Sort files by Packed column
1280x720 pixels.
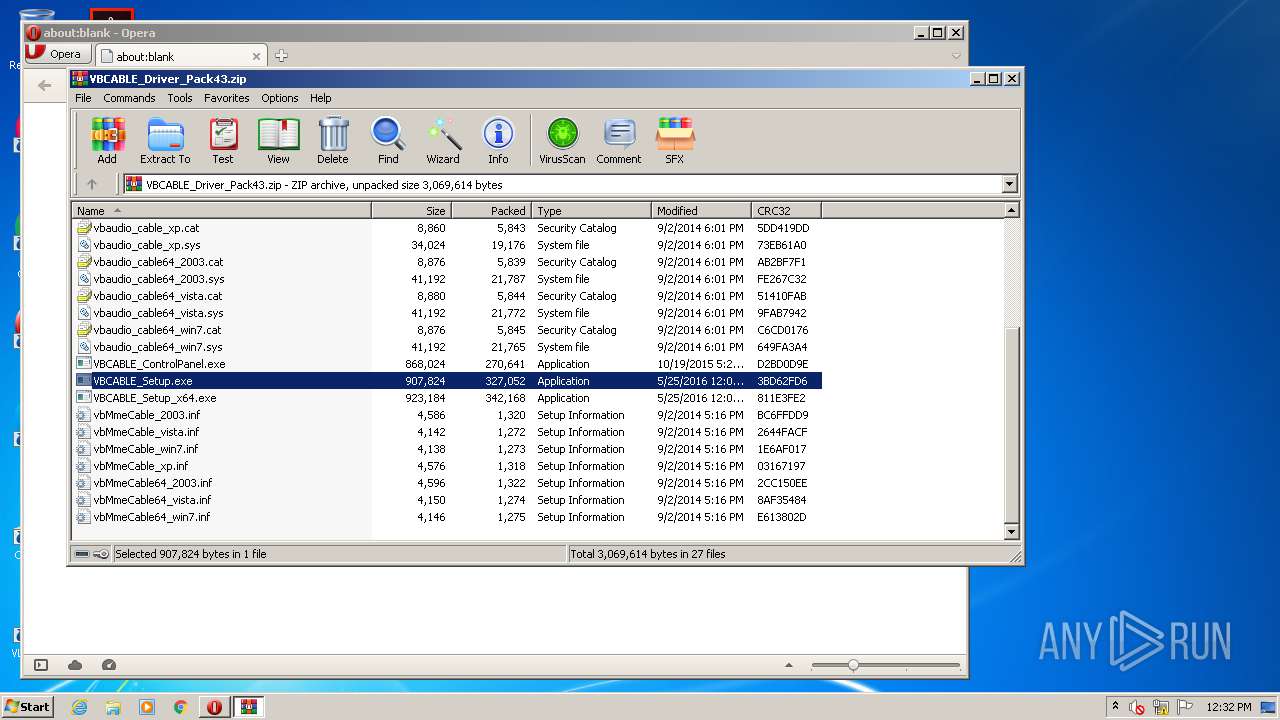pyautogui.click(x=492, y=210)
